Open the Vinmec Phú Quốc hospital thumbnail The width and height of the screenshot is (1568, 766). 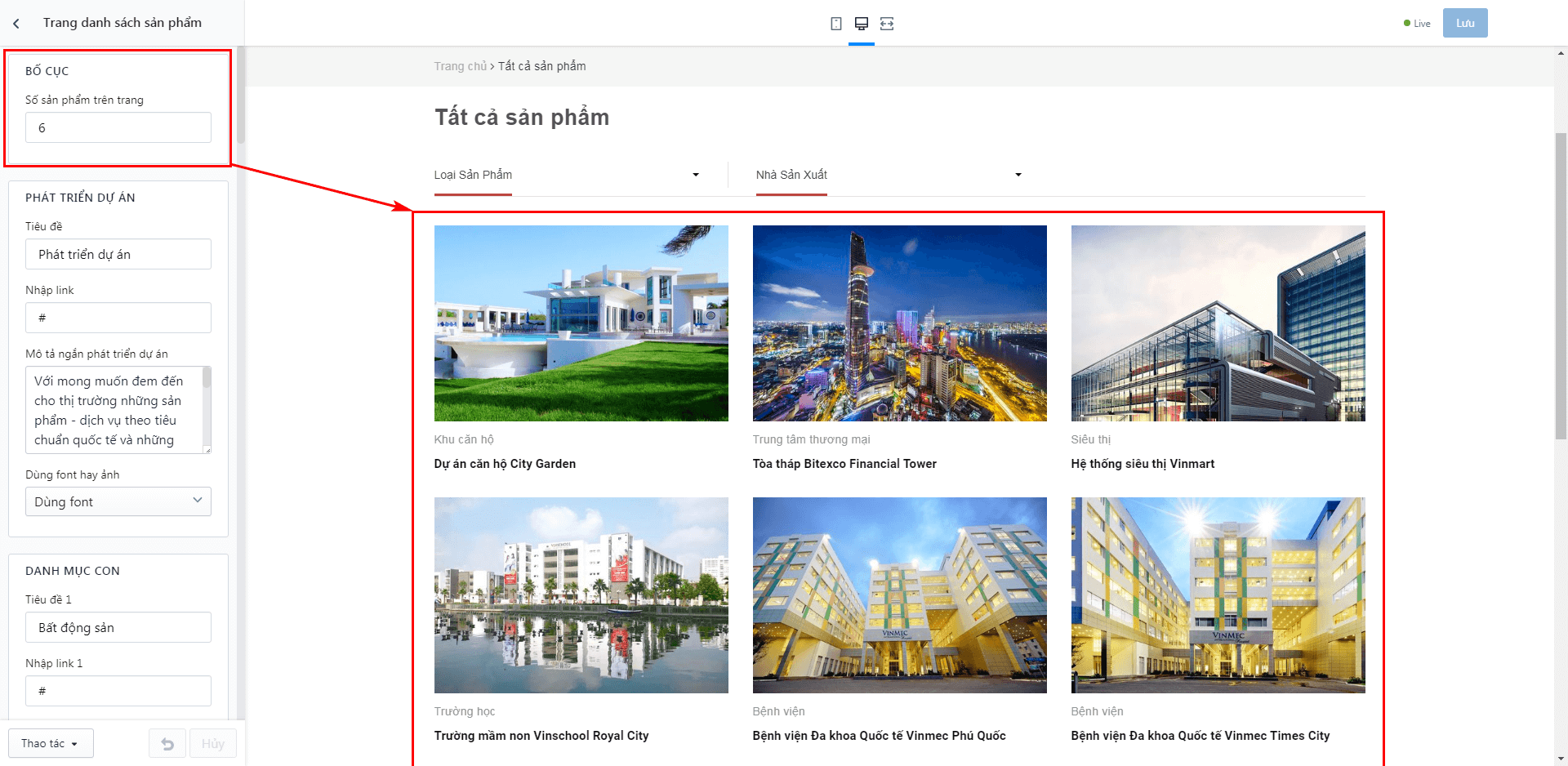pos(900,595)
